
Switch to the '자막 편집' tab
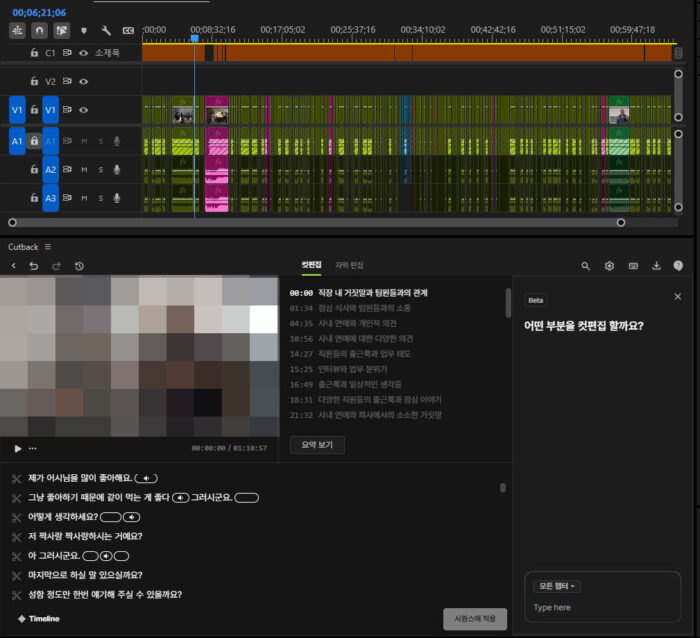[349, 265]
